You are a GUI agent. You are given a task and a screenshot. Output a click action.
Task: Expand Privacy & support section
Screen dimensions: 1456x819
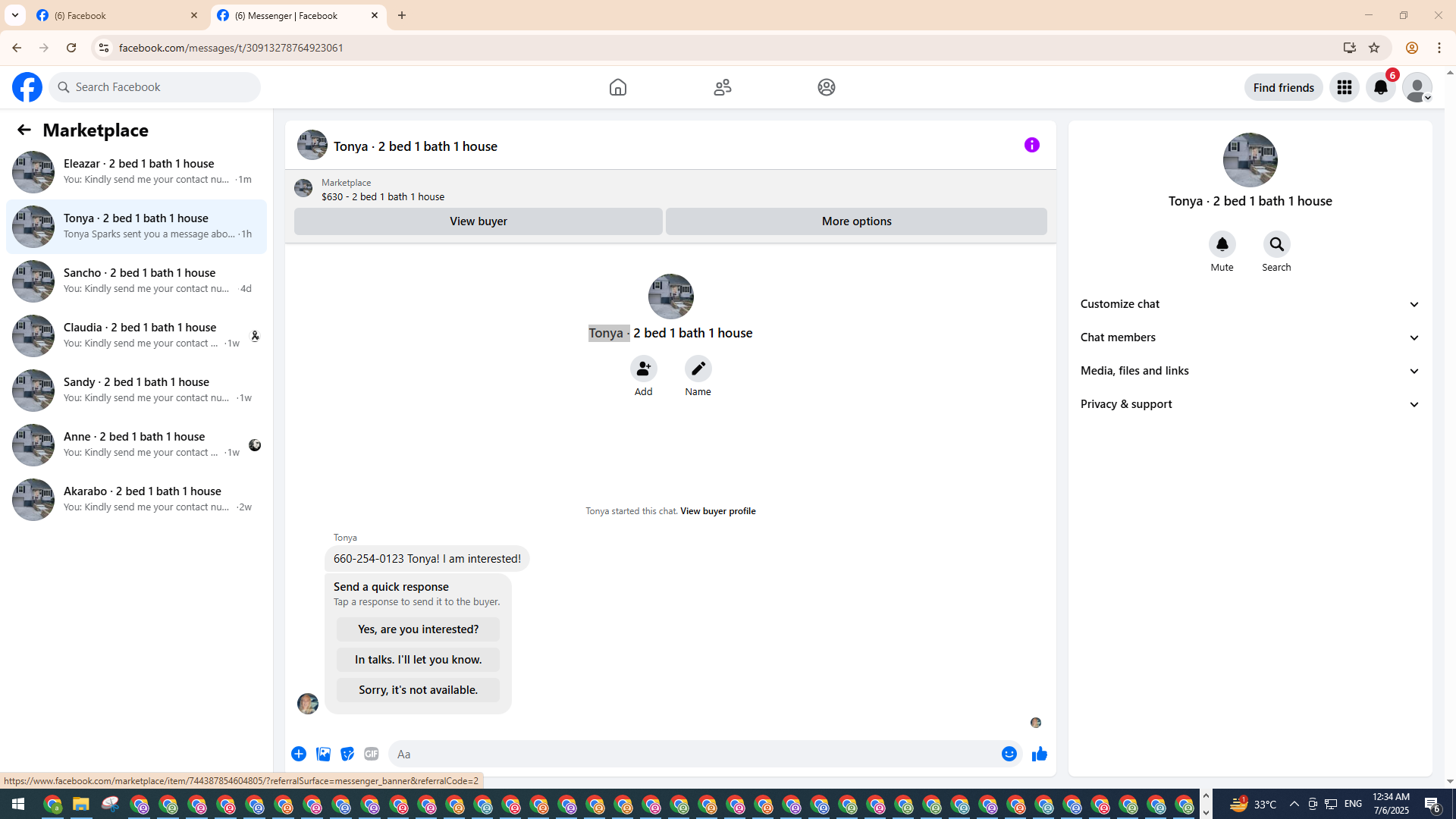click(x=1249, y=404)
